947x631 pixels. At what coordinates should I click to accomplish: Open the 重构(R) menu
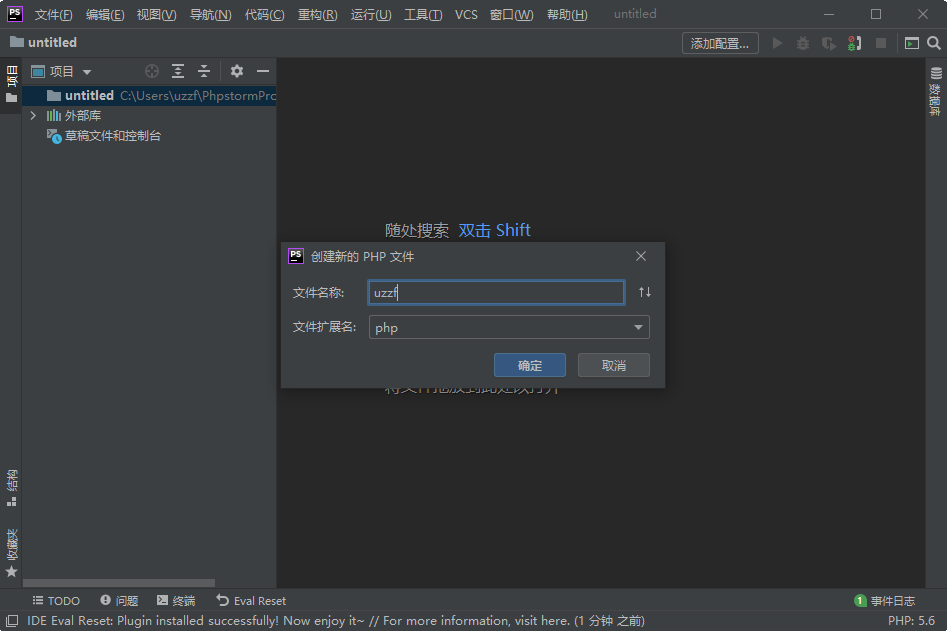(318, 14)
